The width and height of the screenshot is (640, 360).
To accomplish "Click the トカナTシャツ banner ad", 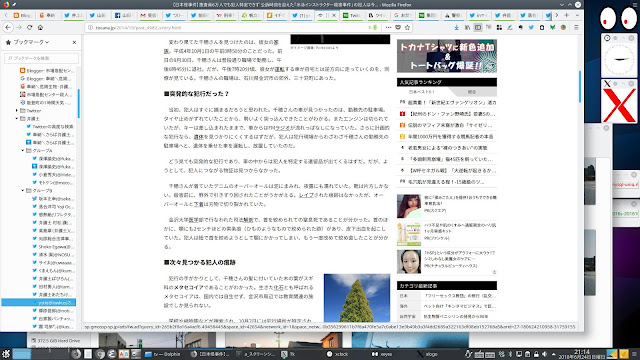I will coord(447,56).
